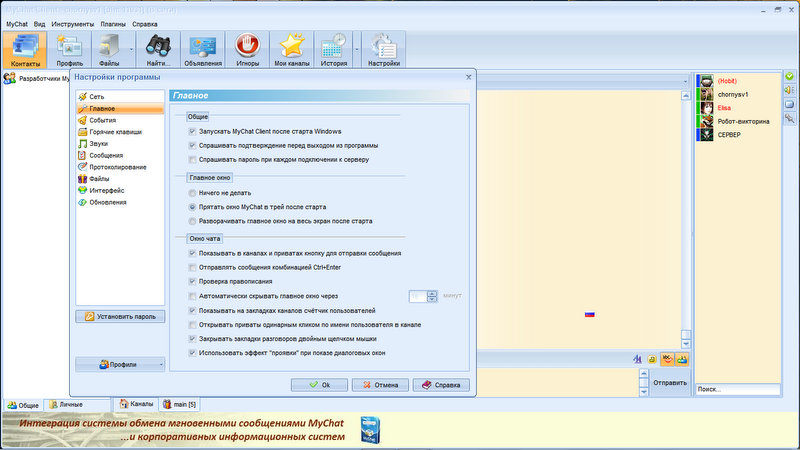Viewport: 800px width, 450px height.
Task: Open the Контакты toolbar section
Action: click(x=25, y=50)
